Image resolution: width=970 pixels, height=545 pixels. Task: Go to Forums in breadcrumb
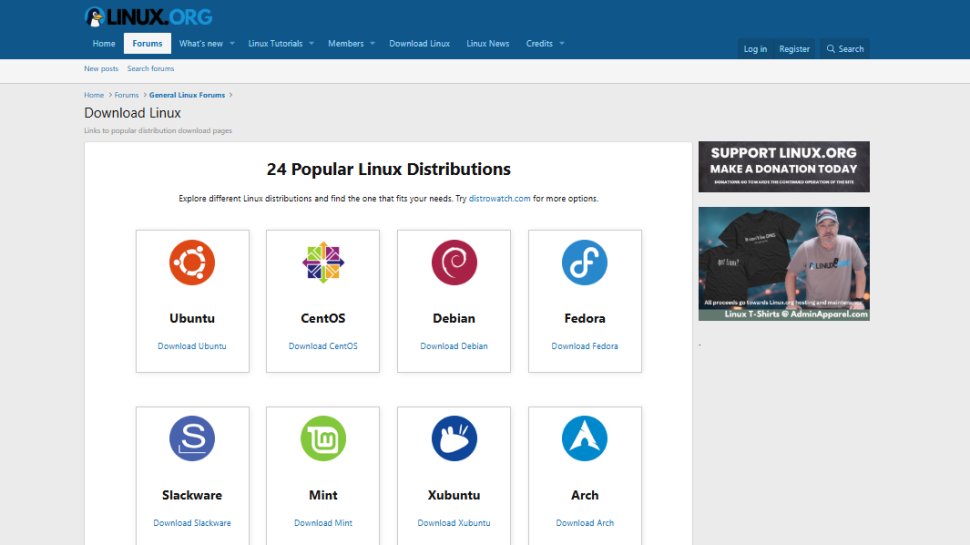pyautogui.click(x=126, y=95)
